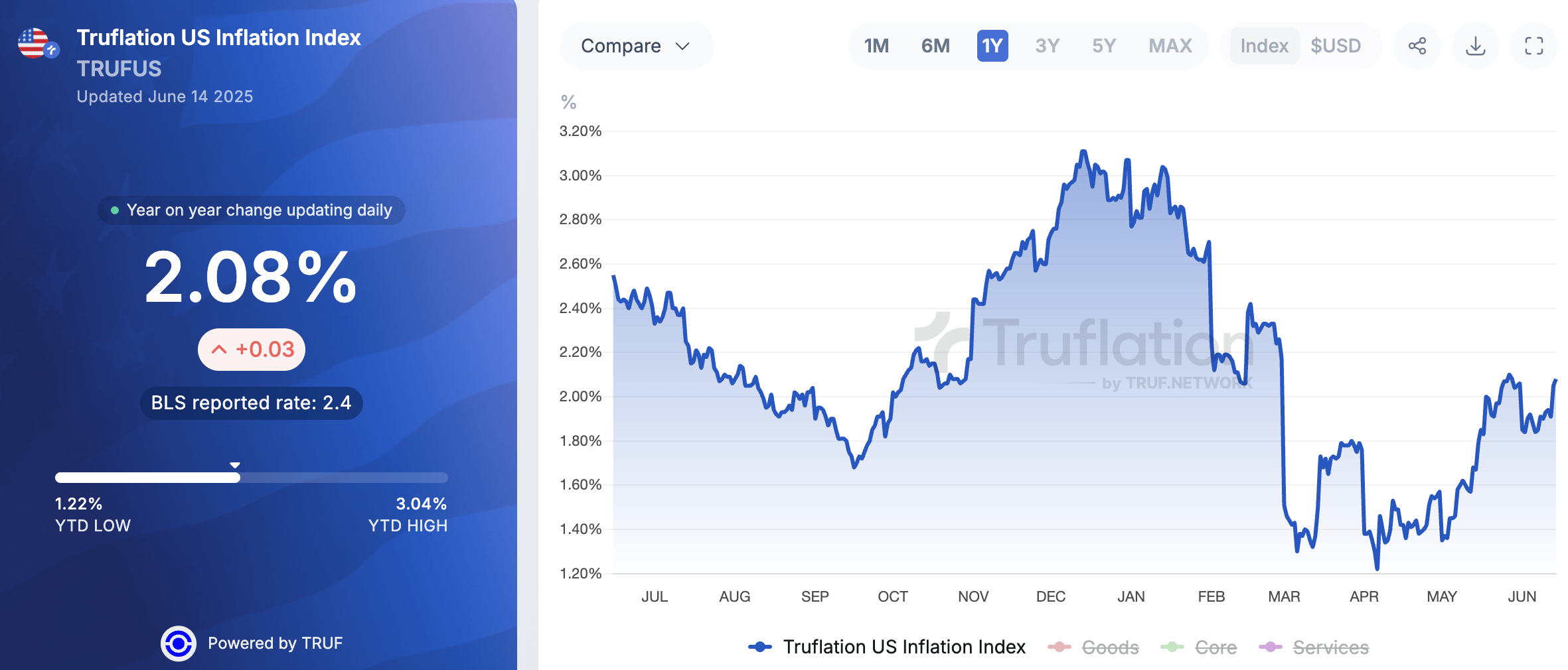1568x670 pixels.
Task: Select the 6M timeframe tab
Action: click(935, 46)
